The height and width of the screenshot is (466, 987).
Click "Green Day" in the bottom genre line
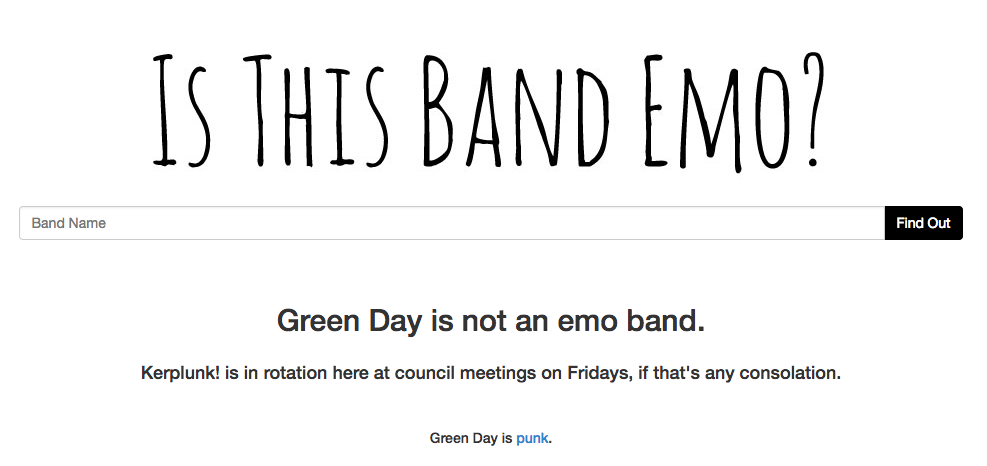pyautogui.click(x=464, y=438)
